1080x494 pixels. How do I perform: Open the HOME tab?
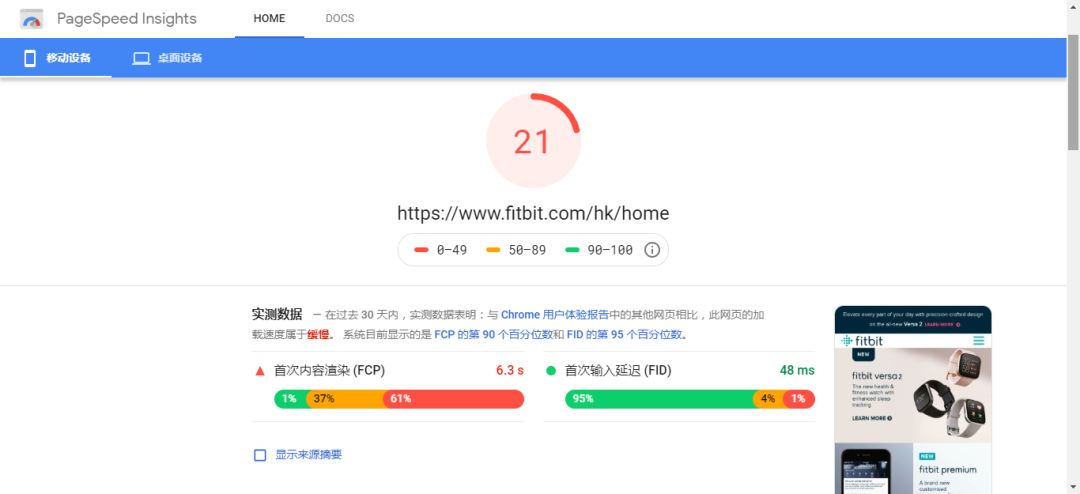[269, 19]
